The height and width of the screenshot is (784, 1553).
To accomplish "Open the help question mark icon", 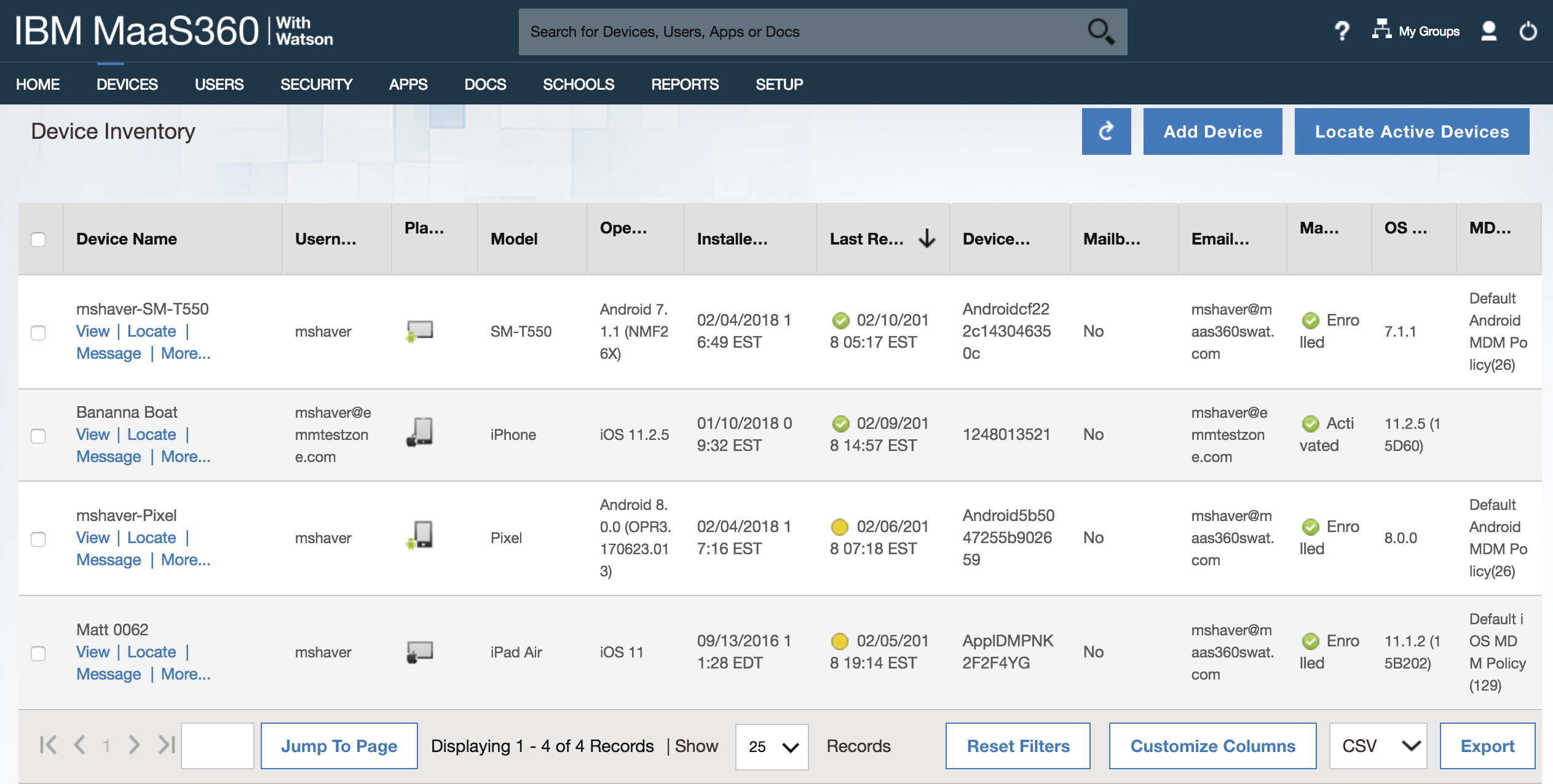I will [1341, 31].
